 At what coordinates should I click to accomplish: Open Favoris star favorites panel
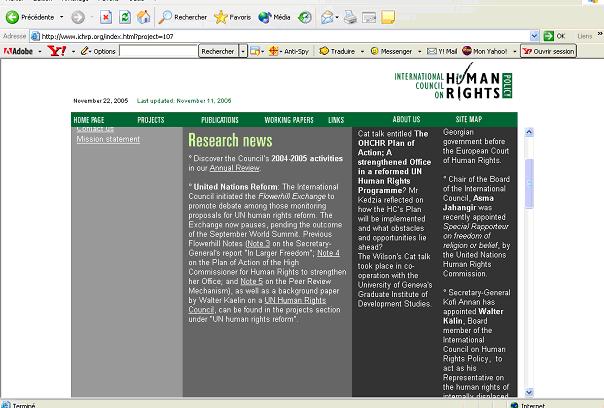[x=221, y=17]
